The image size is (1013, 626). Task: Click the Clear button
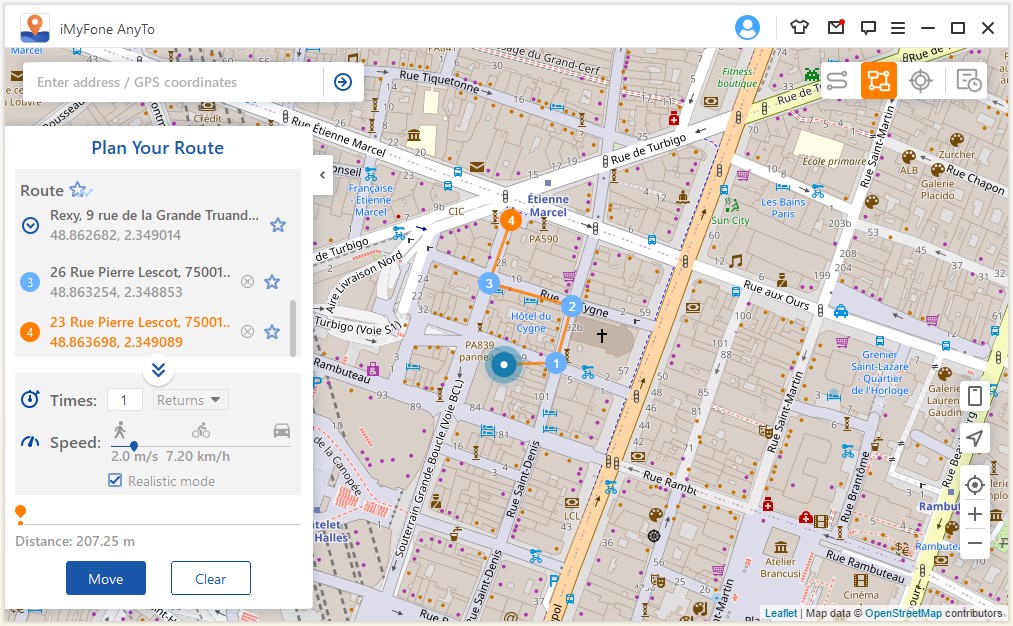pyautogui.click(x=210, y=578)
